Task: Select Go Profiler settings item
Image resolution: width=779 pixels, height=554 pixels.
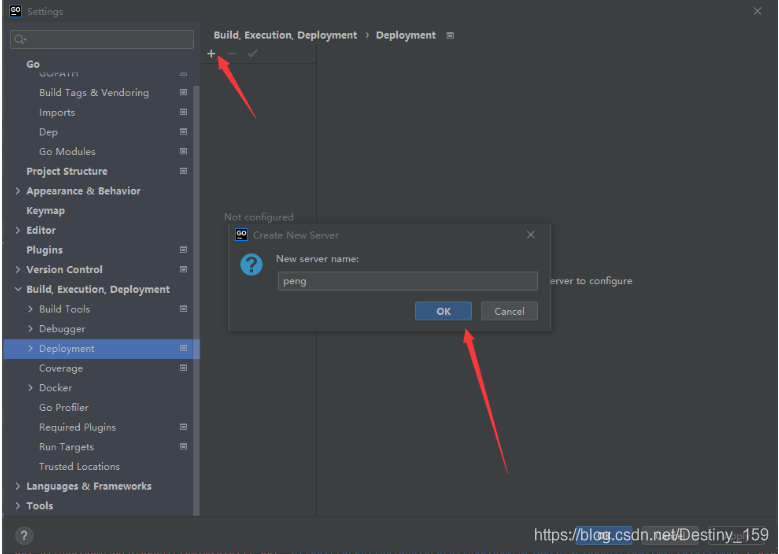Action: point(64,407)
